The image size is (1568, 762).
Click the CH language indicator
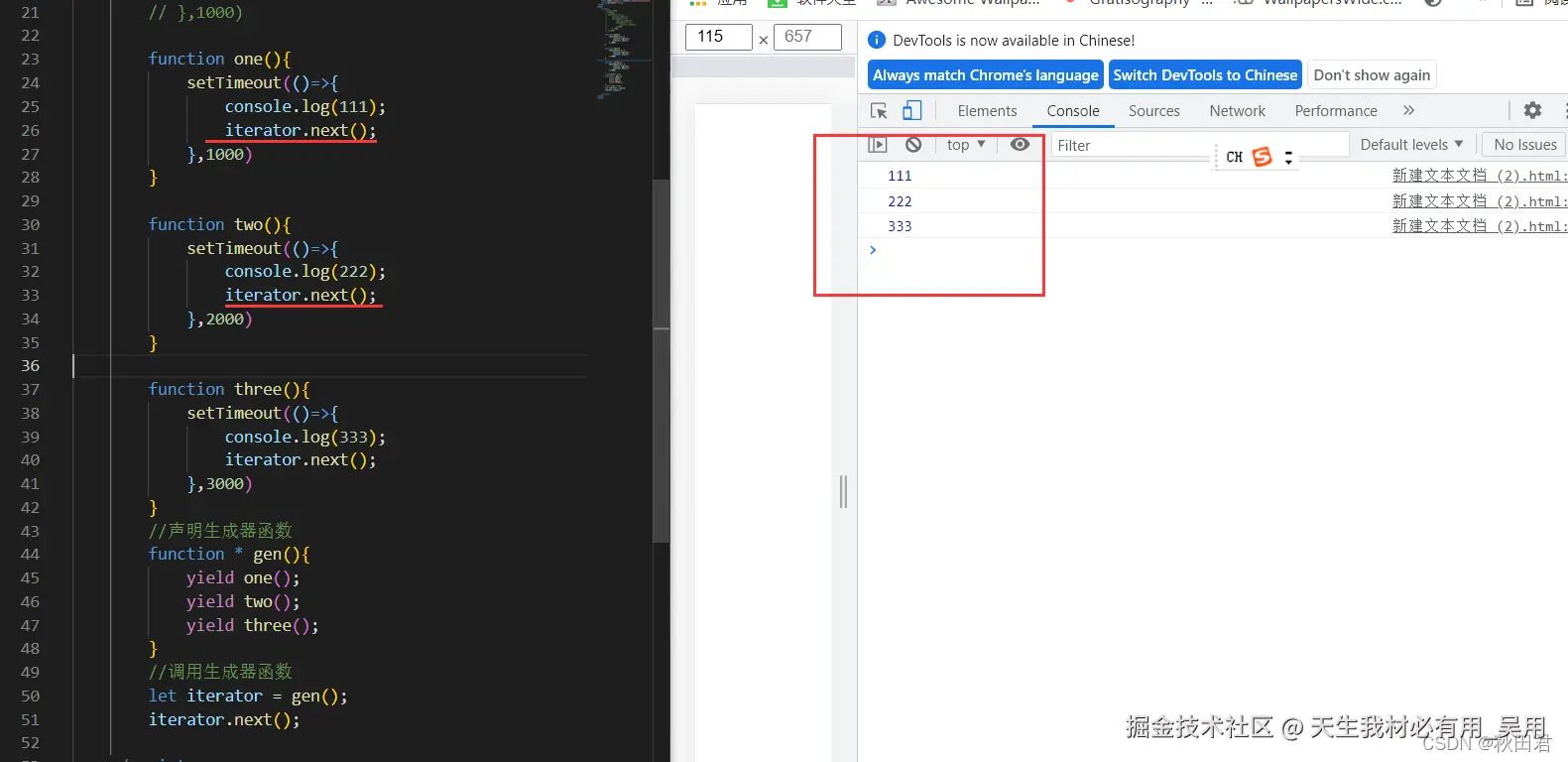pos(1234,157)
